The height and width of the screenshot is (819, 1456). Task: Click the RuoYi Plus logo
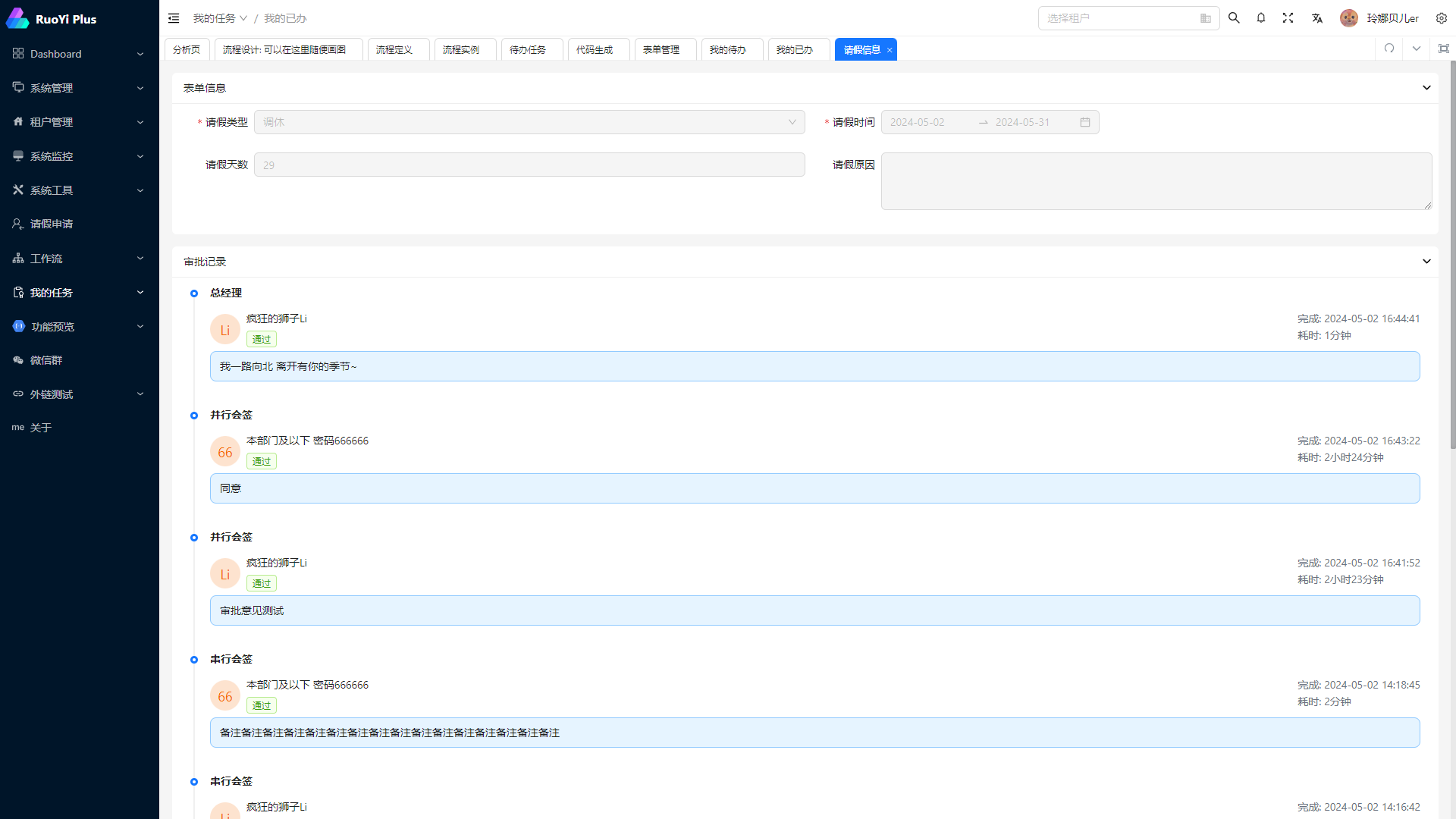[x=17, y=18]
